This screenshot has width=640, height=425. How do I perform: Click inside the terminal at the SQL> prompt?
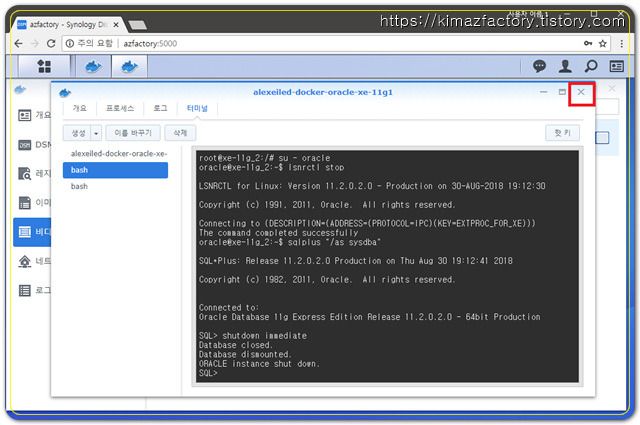[x=208, y=373]
